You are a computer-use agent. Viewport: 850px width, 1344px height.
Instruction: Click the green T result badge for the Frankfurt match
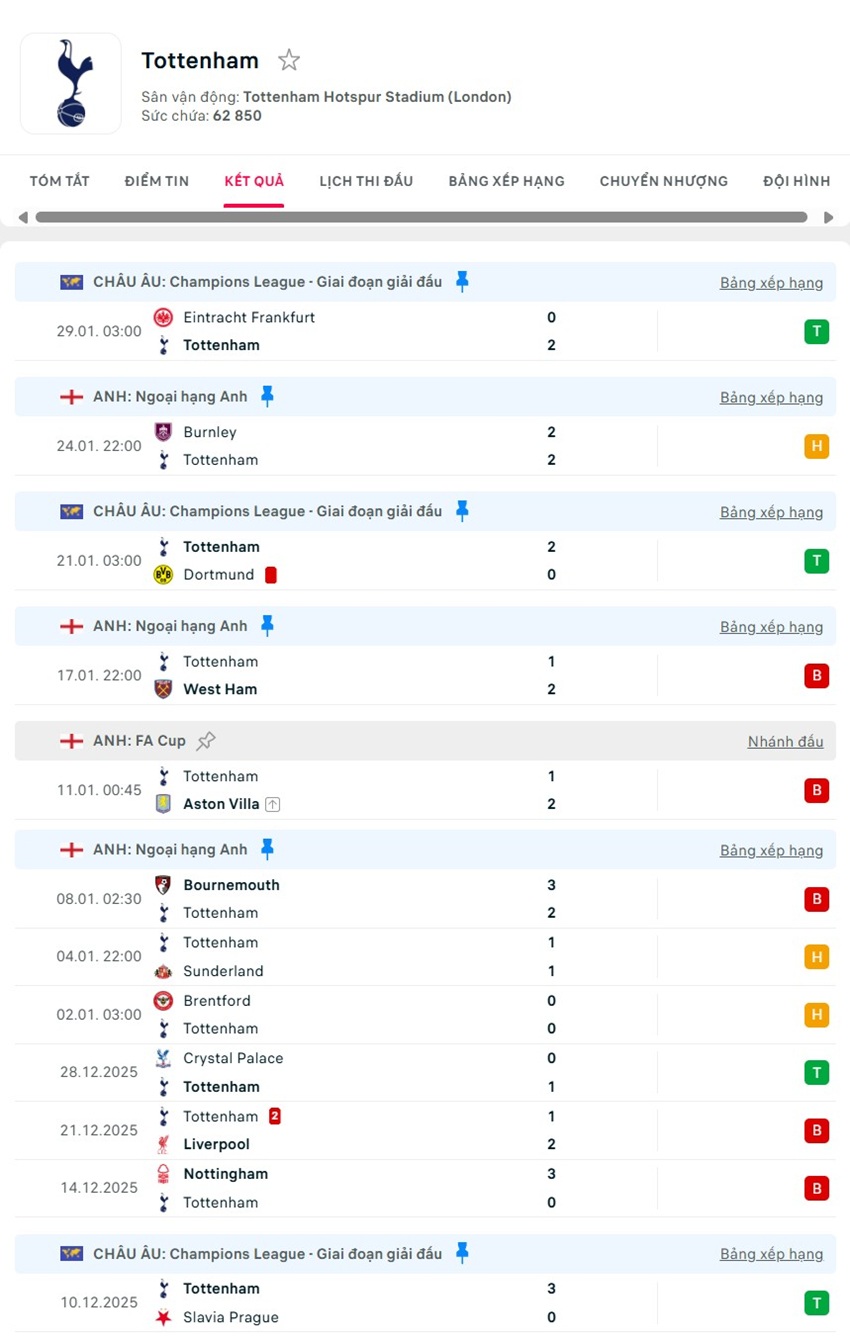pos(817,331)
